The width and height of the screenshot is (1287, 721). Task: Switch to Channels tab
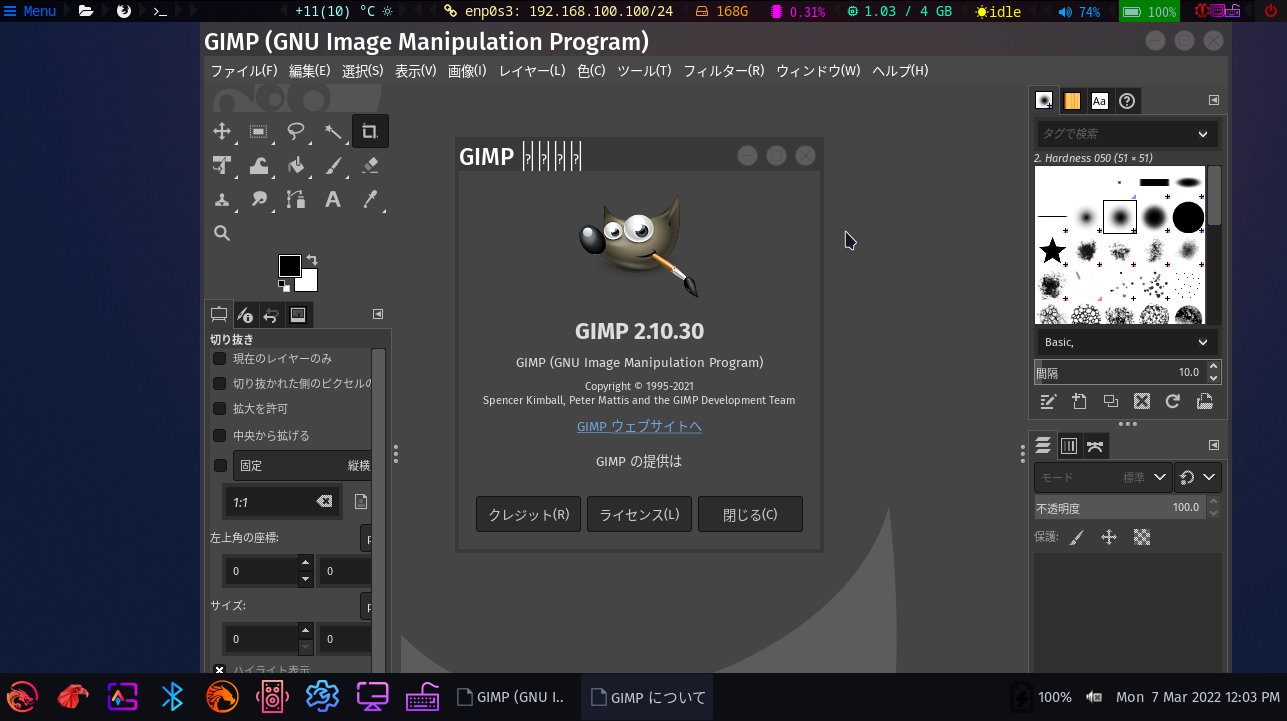tap(1068, 446)
